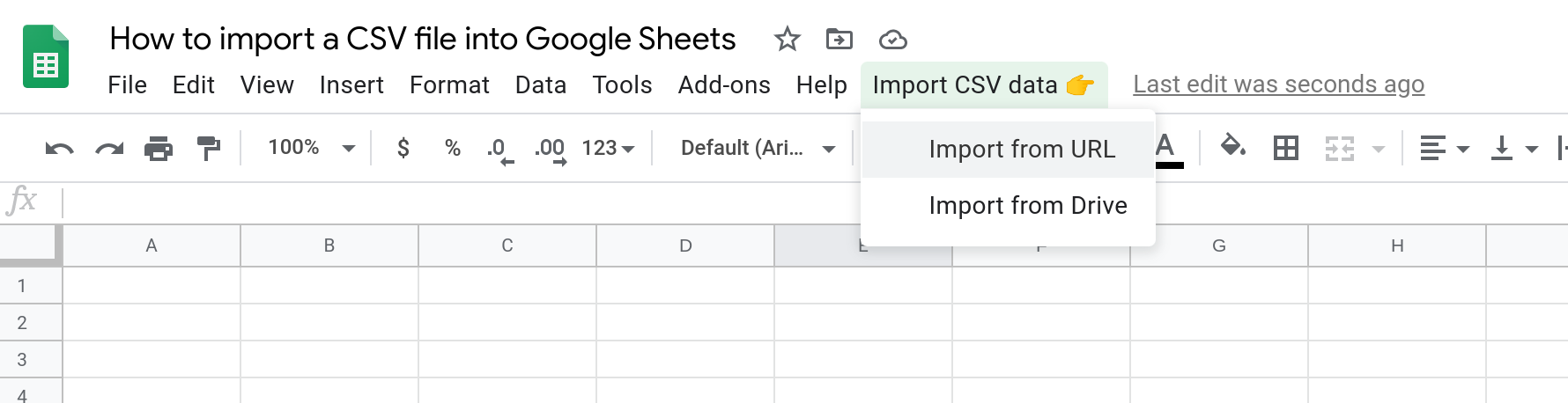
Task: Format as currency with dollar sign
Action: 403,148
